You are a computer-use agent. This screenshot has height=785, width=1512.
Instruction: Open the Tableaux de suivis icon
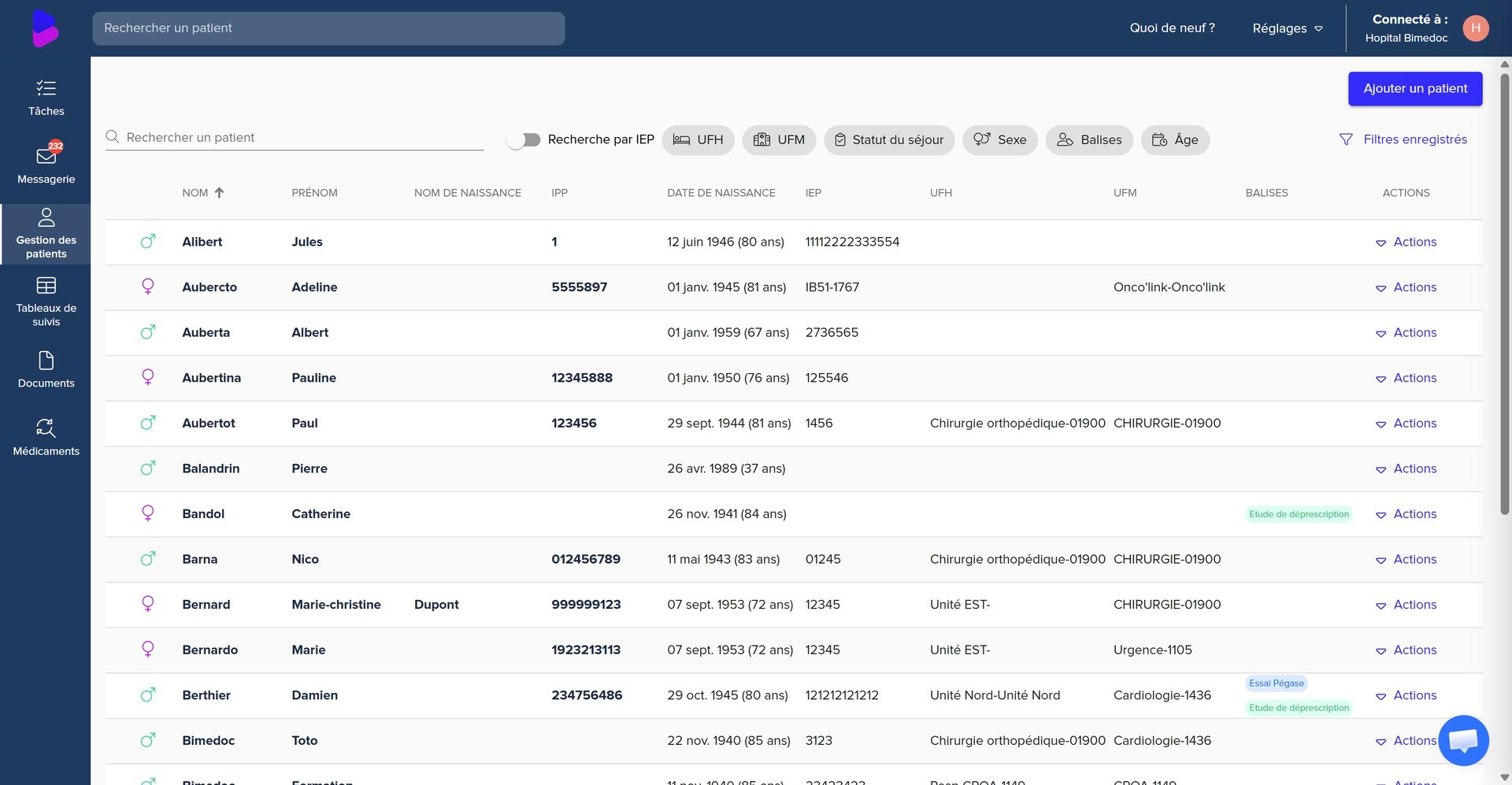click(x=46, y=285)
